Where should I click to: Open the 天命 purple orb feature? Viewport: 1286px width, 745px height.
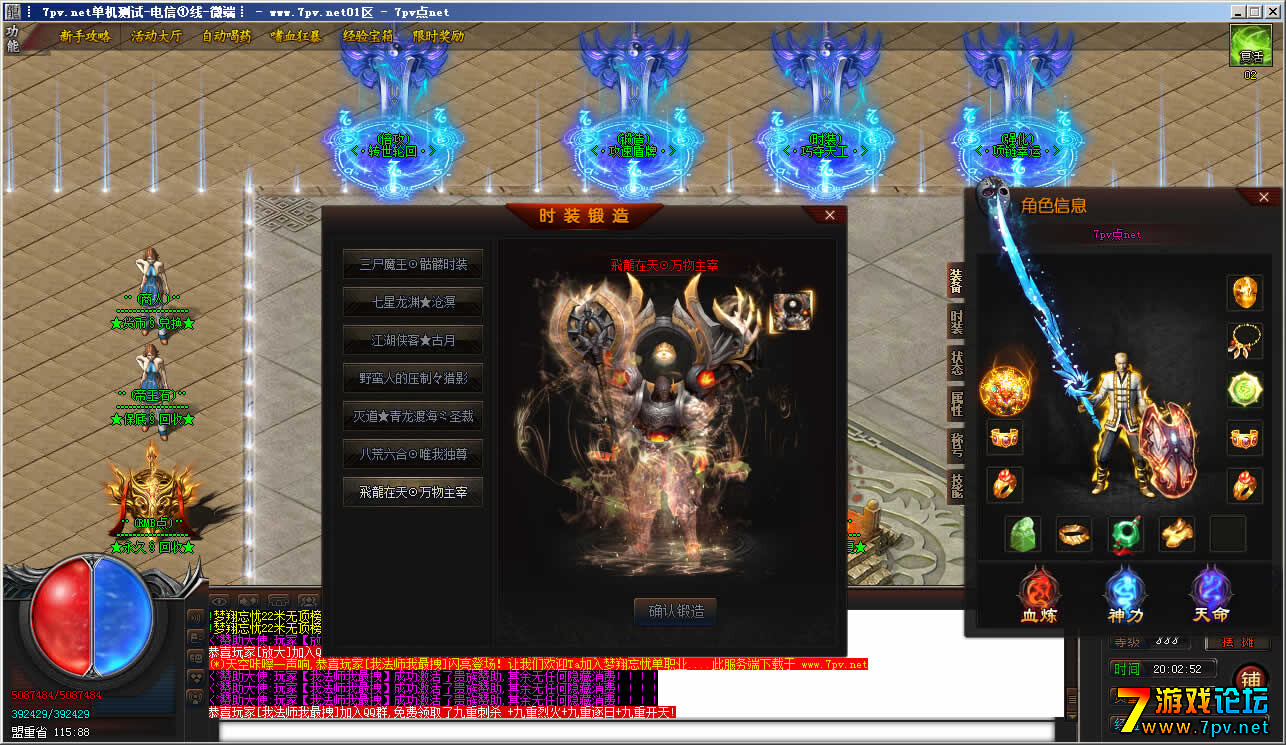pos(1209,594)
